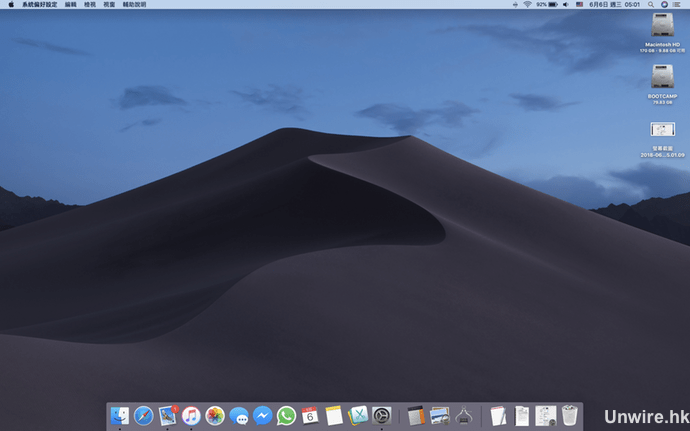Open the 輔助說明 menu

(x=134, y=4)
